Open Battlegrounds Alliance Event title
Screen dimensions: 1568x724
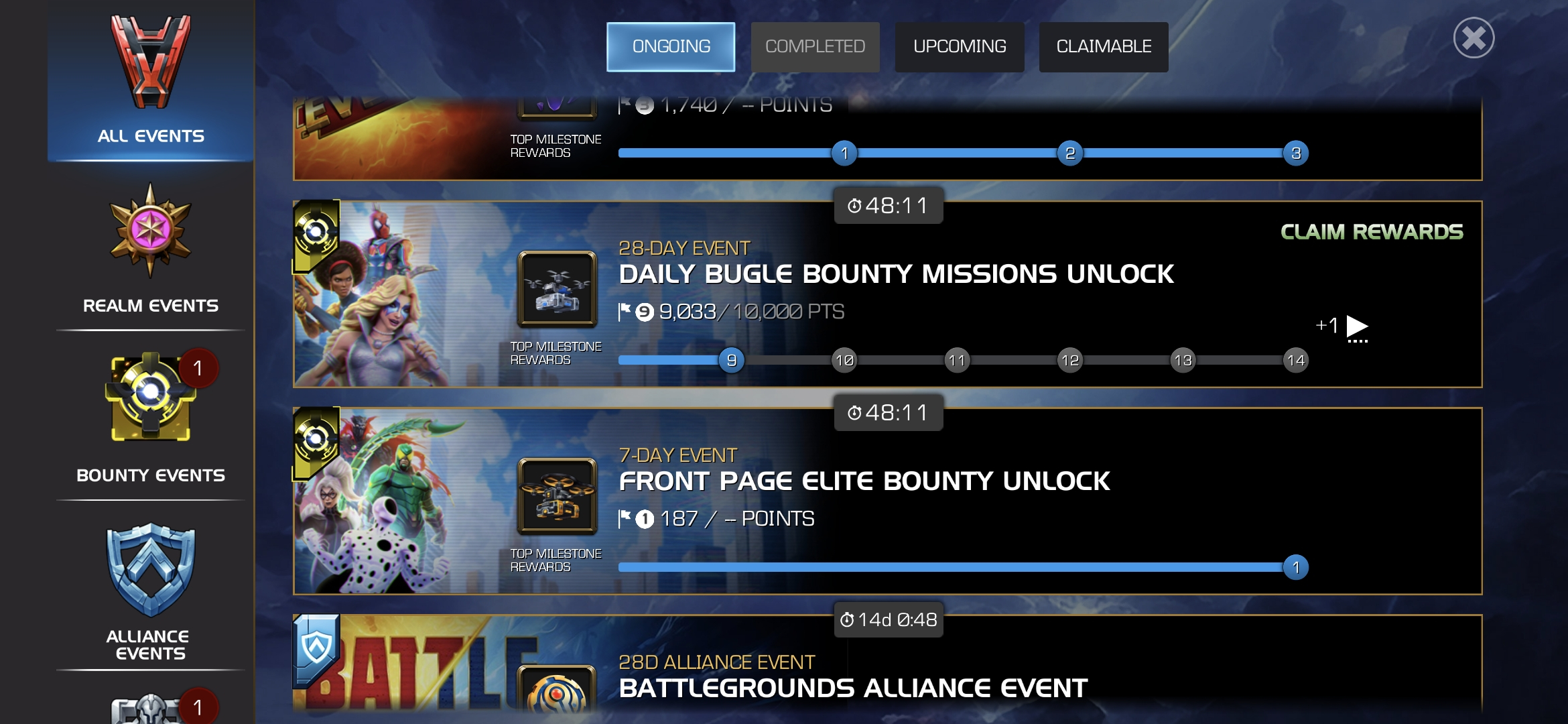coord(853,688)
